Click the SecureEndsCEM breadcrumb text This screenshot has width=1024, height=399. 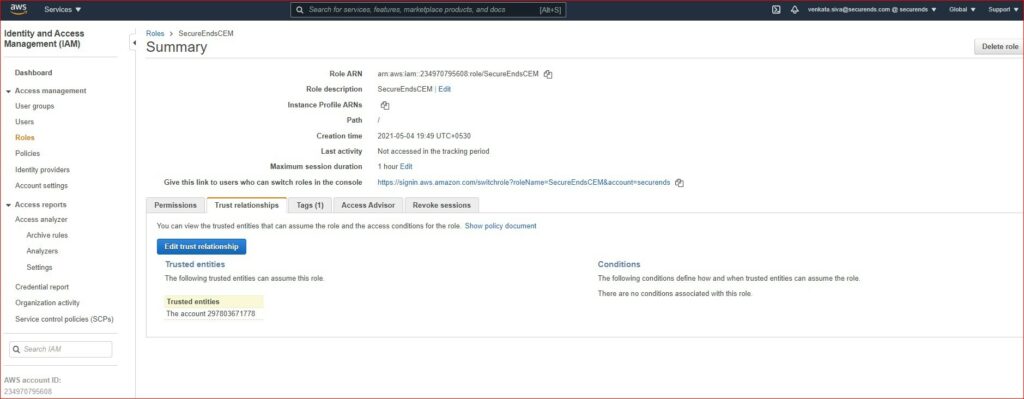coord(206,33)
